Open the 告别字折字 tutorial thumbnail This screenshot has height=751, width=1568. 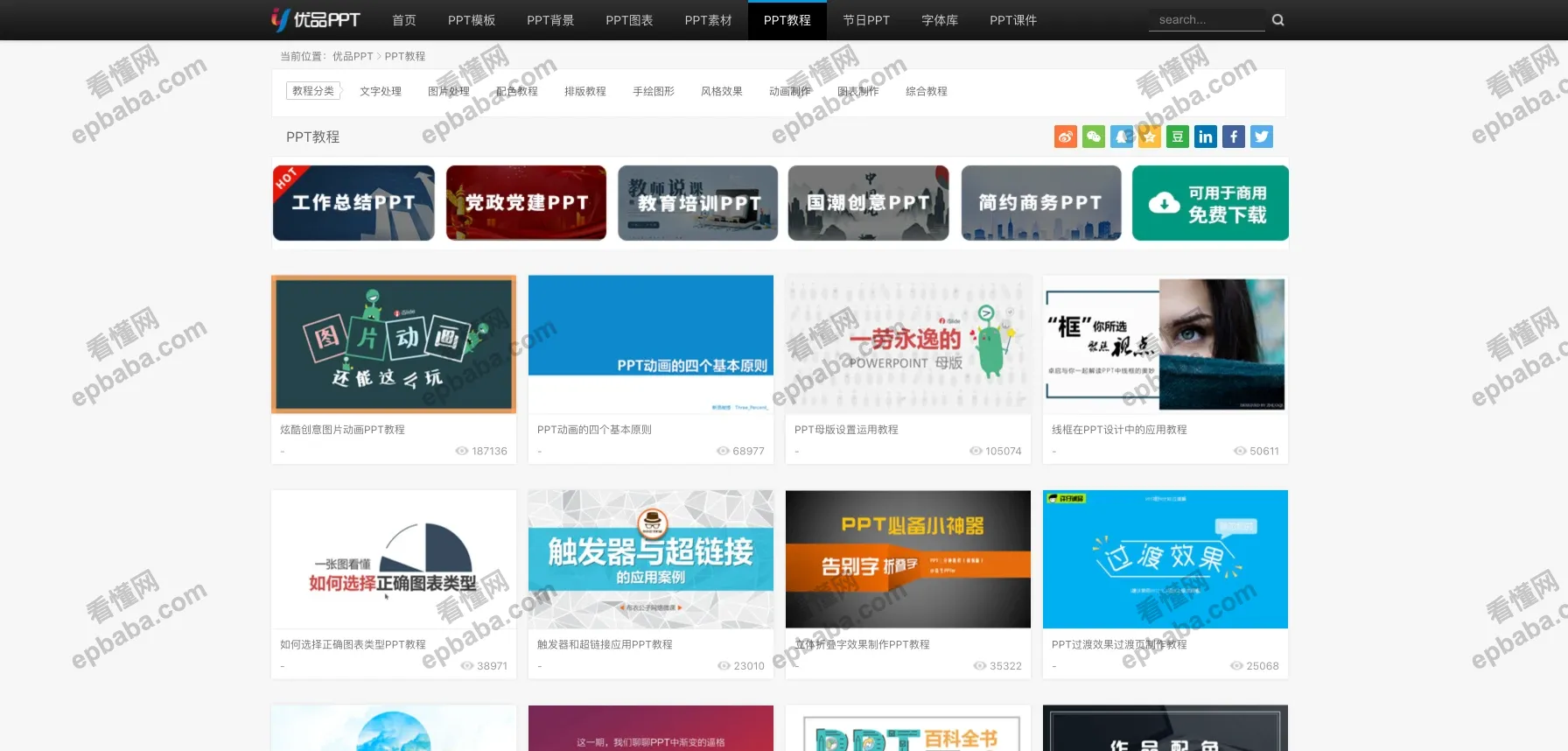click(908, 559)
